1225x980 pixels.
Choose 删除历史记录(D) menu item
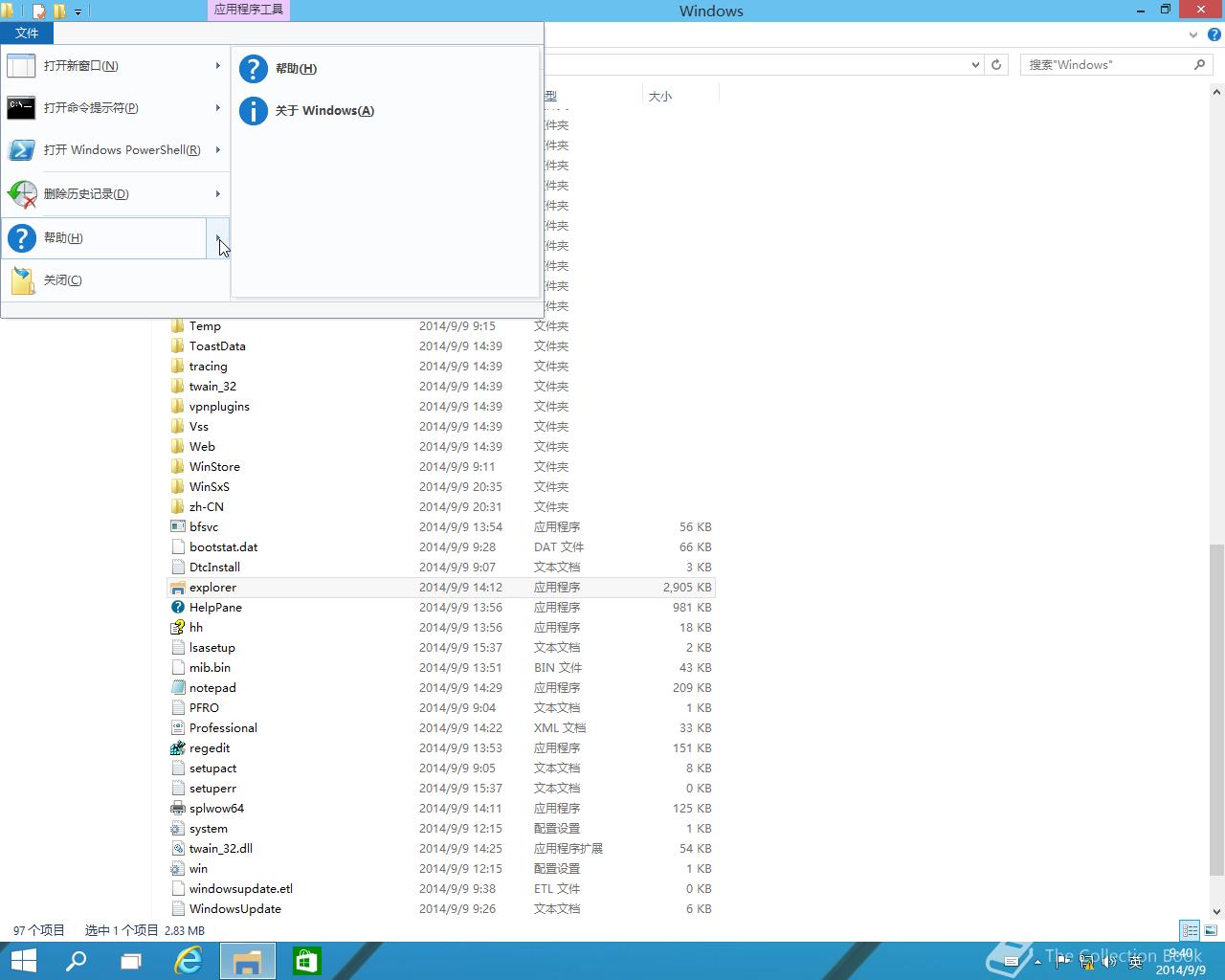[x=116, y=194]
